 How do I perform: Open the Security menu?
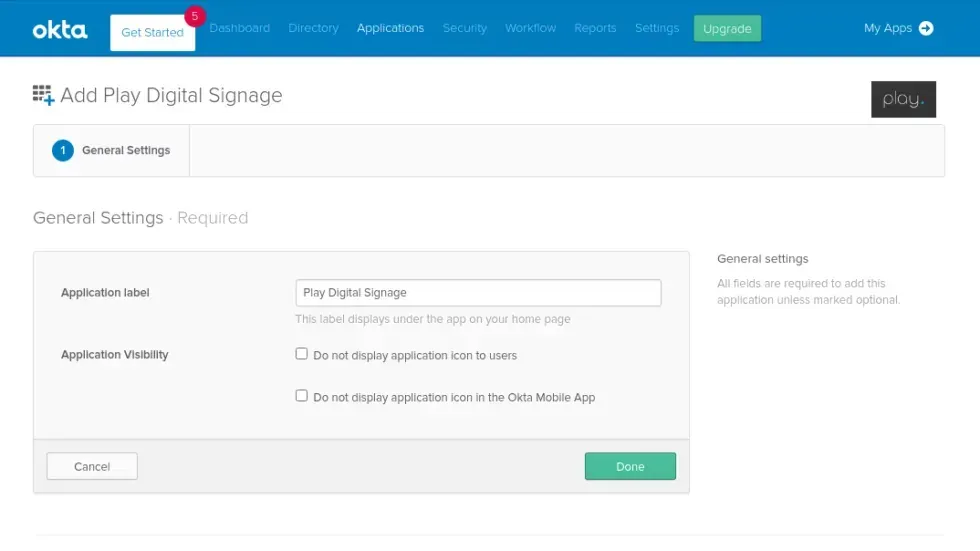[464, 28]
